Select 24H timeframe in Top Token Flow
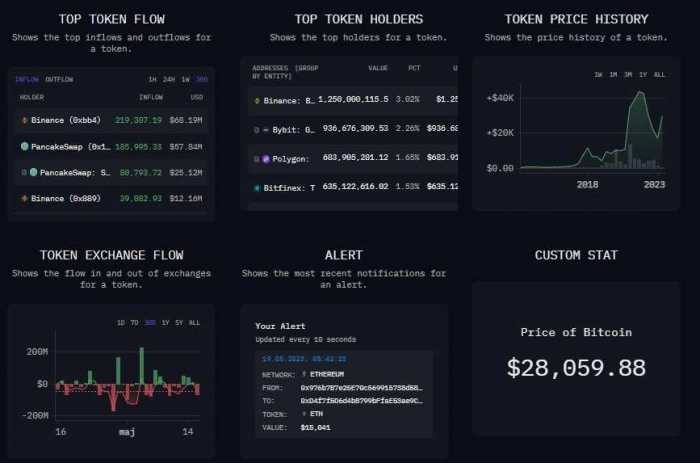Viewport: 700px width, 463px height. [x=169, y=79]
